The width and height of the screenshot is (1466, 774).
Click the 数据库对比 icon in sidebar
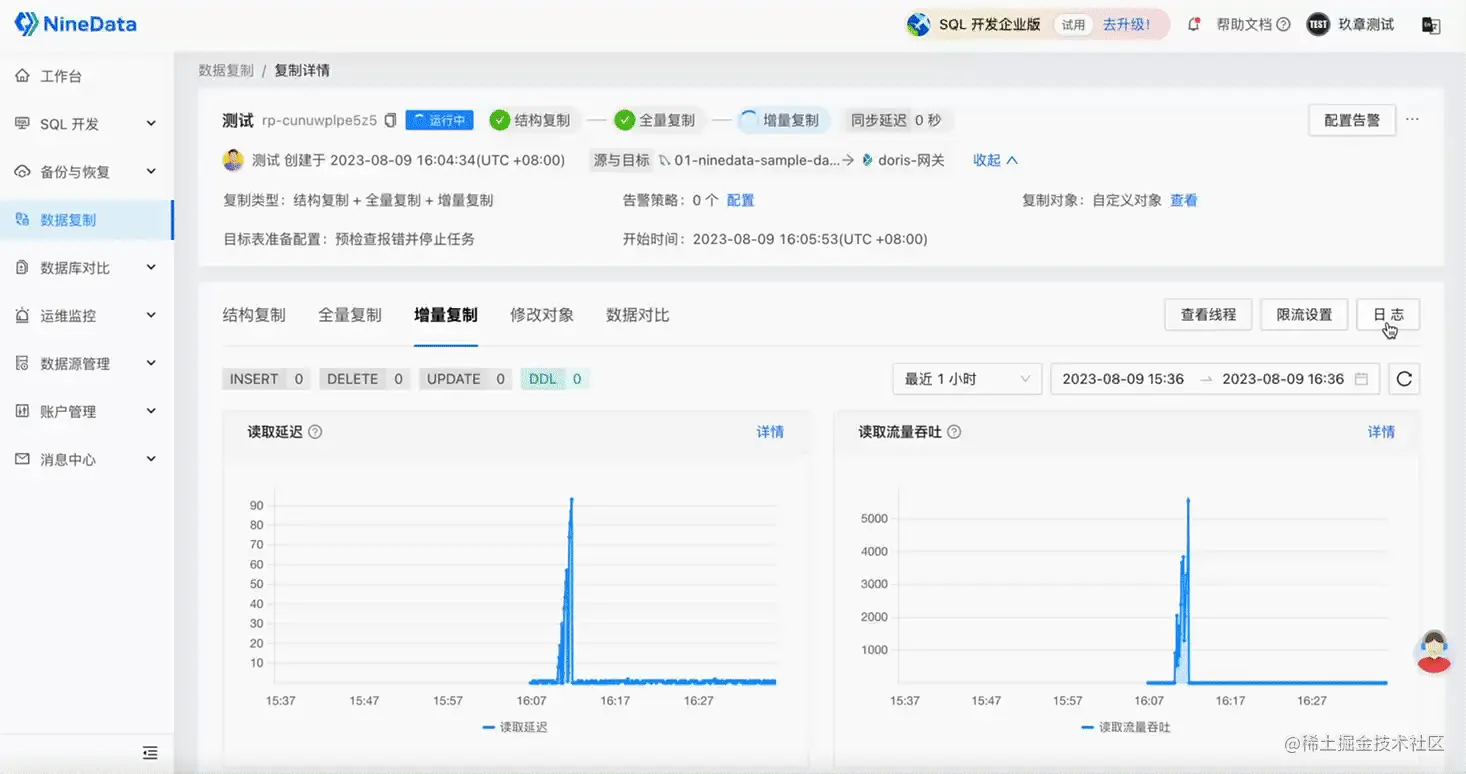coord(22,268)
